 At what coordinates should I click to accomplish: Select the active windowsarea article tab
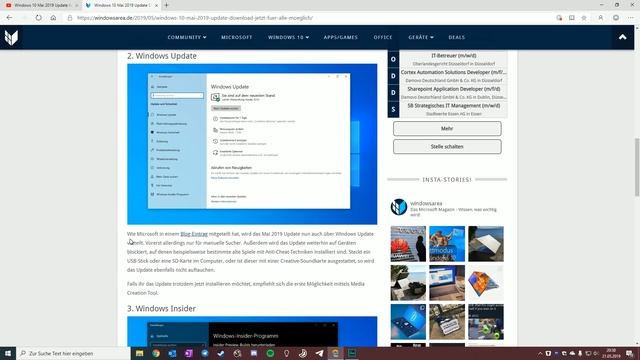121,5
